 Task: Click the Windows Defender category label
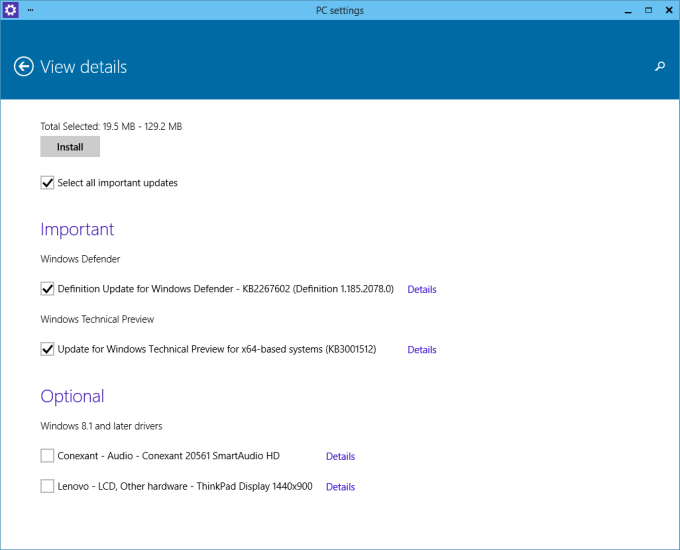80,259
